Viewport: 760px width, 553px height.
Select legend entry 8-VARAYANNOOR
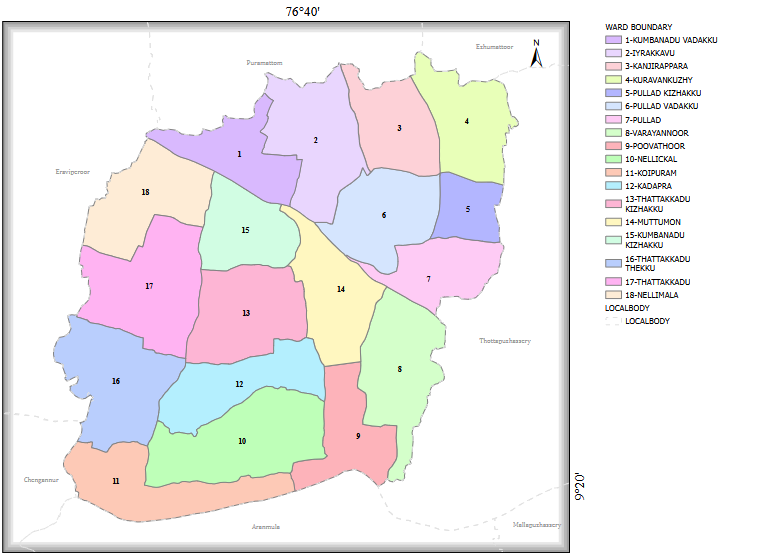[657, 133]
